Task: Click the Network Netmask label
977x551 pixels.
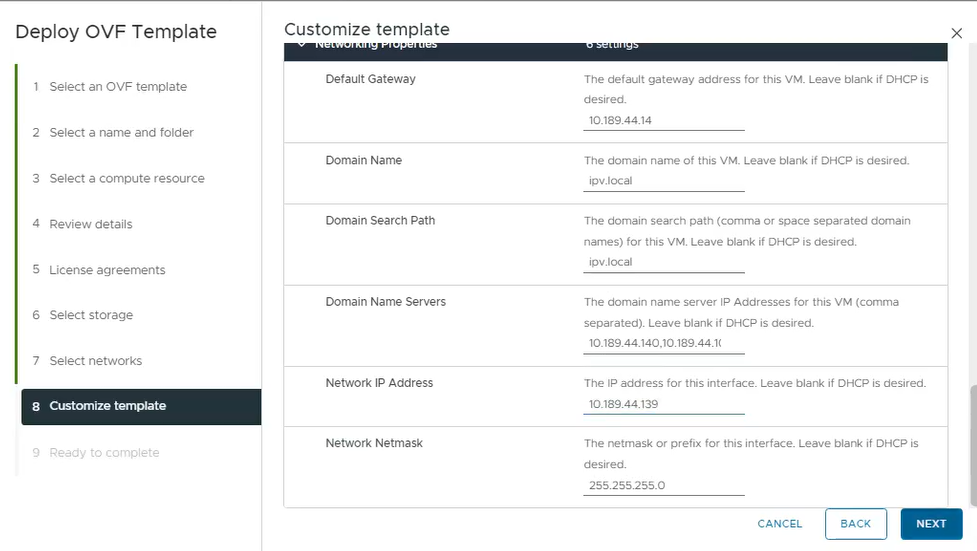Action: pos(374,443)
